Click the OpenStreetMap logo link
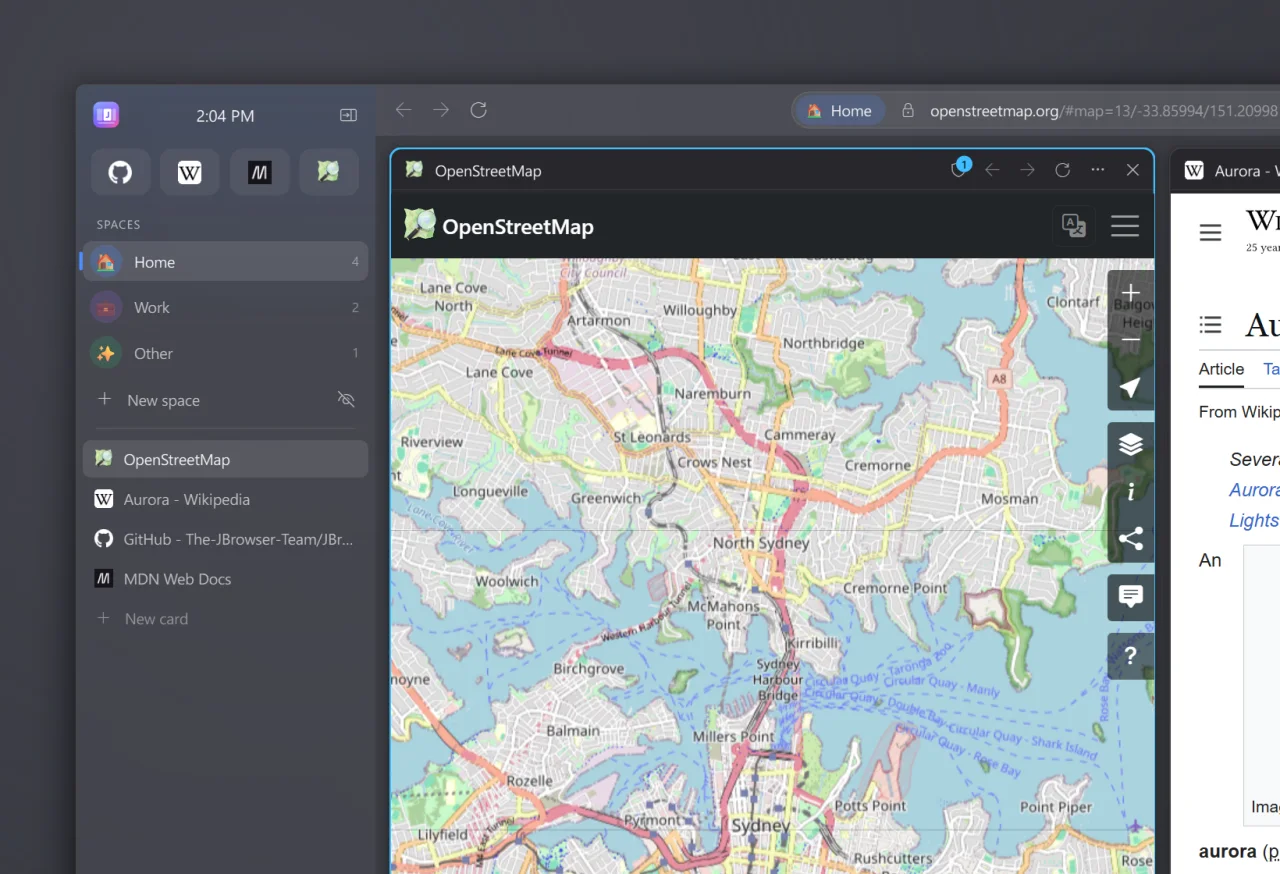Screen dimensions: 1280x874 (x=499, y=226)
